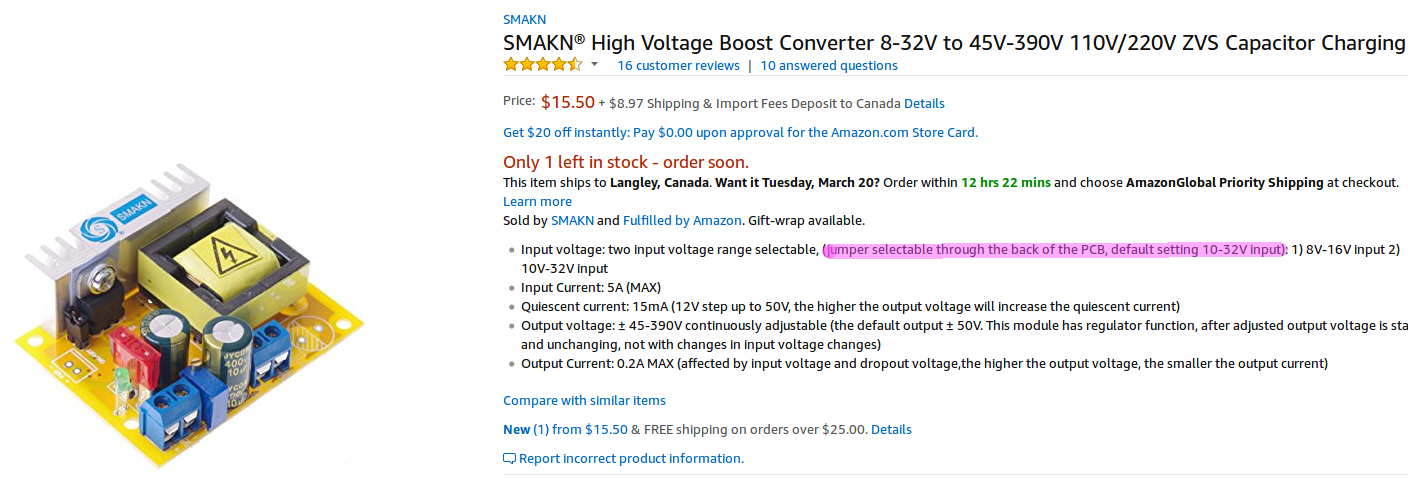
Task: Open Fulfilled by Amazon link
Action: (x=682, y=220)
